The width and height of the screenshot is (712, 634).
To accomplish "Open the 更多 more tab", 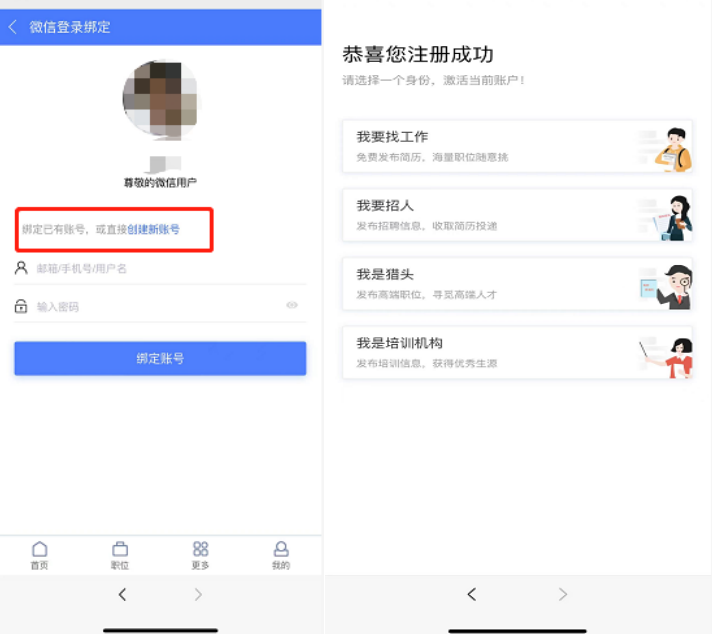I will 200,555.
